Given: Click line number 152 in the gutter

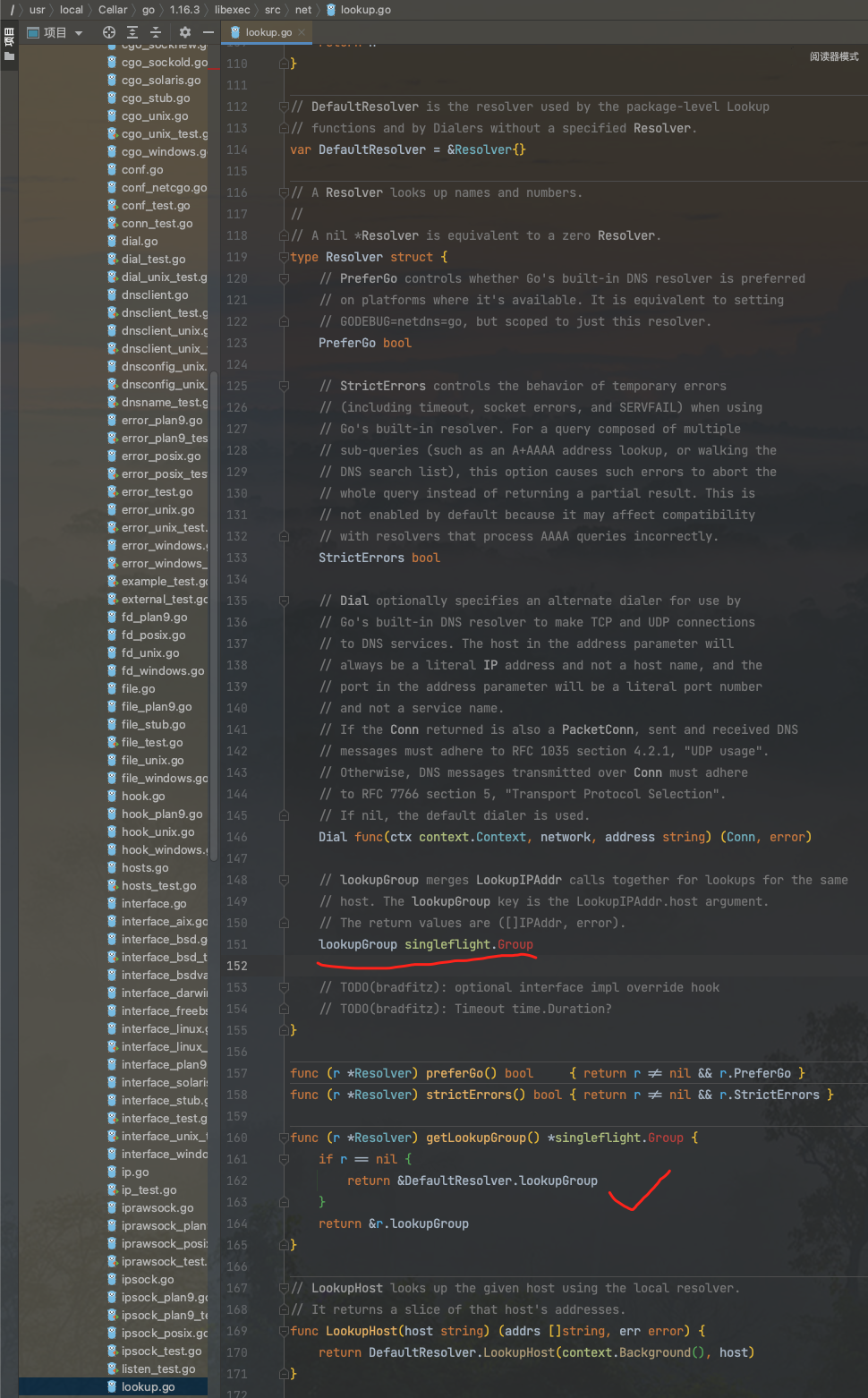Looking at the screenshot, I should pyautogui.click(x=237, y=966).
